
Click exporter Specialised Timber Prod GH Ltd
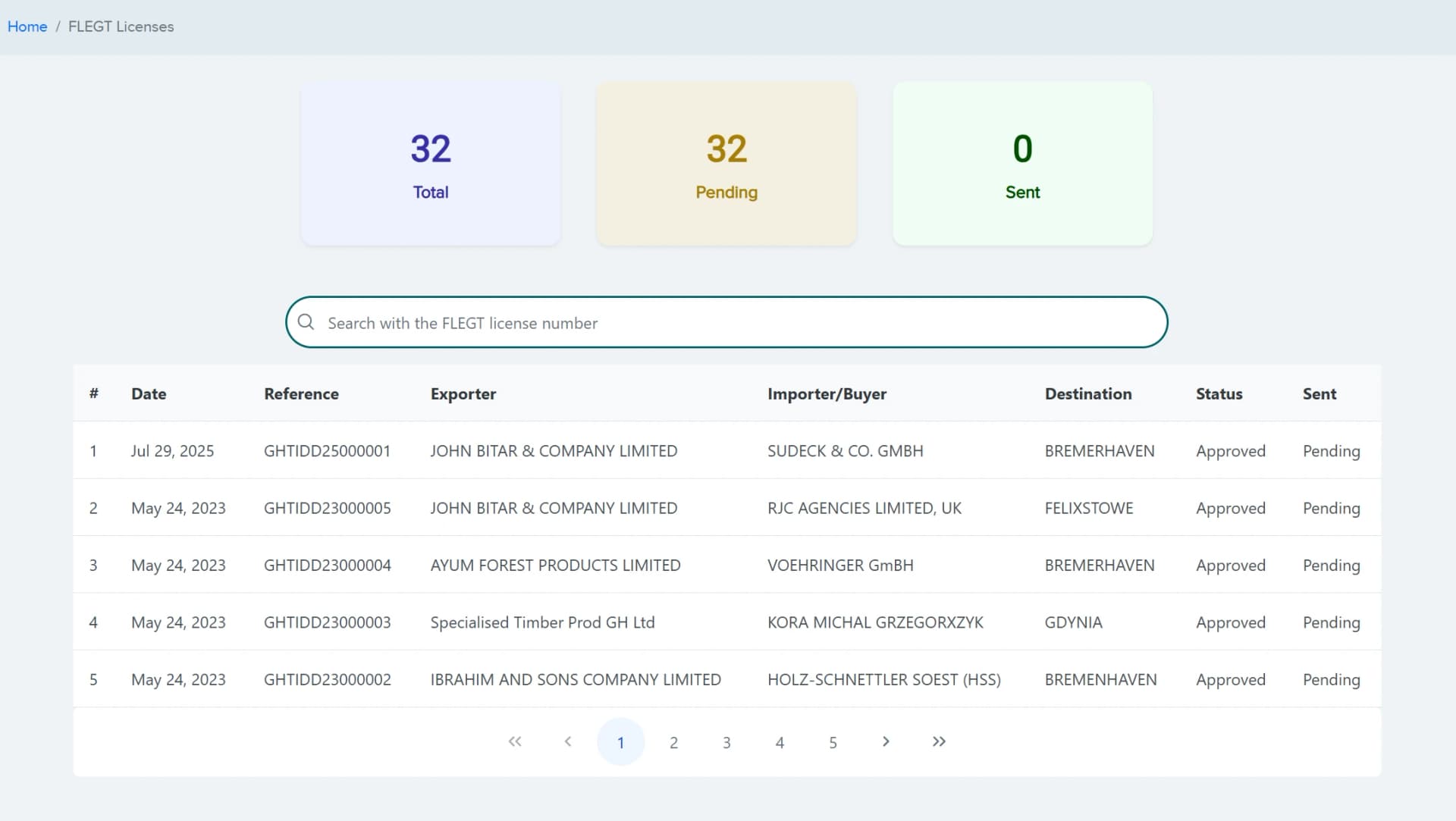point(542,622)
